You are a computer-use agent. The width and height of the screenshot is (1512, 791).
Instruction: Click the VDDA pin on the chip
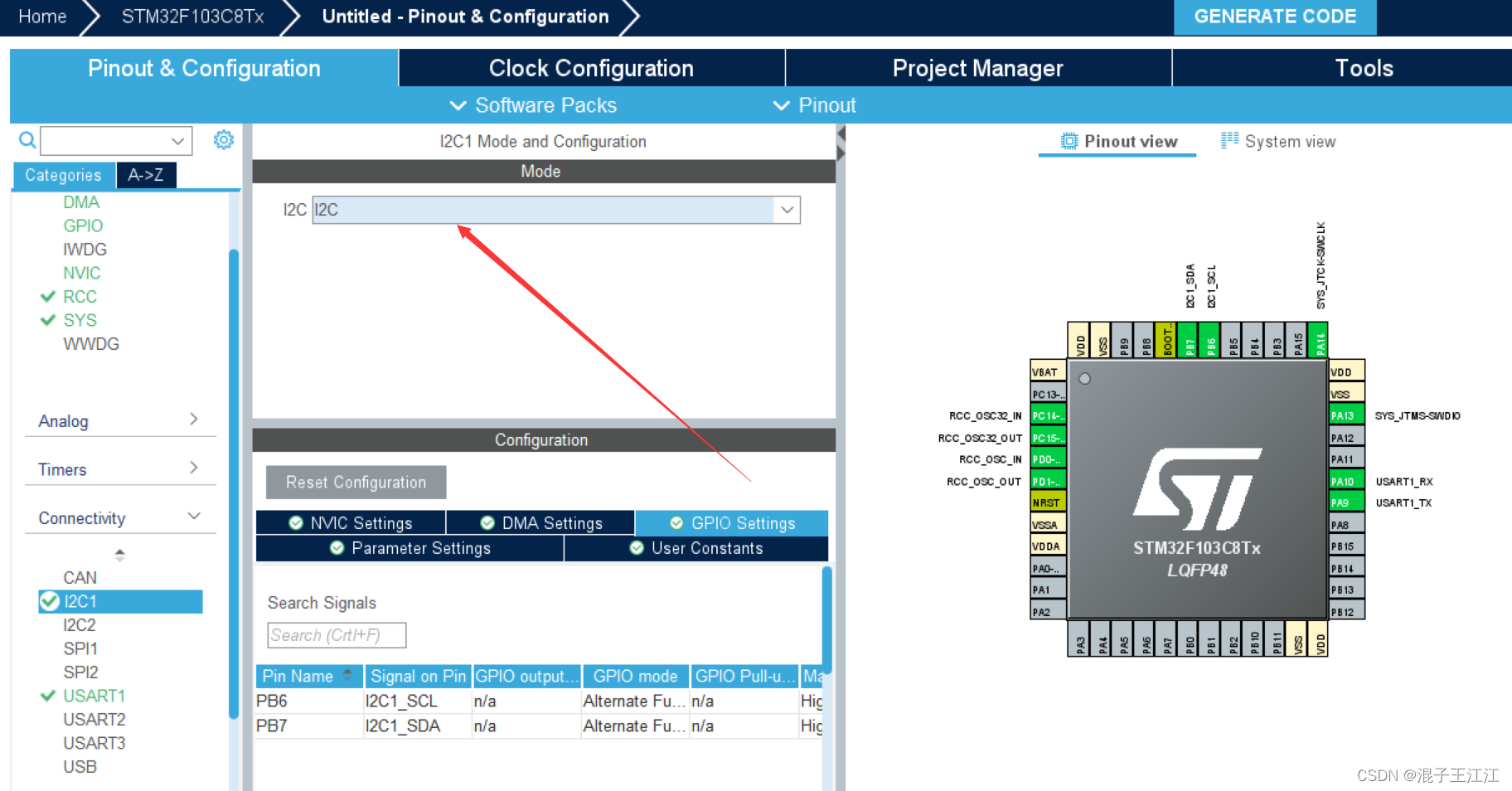pyautogui.click(x=1048, y=546)
